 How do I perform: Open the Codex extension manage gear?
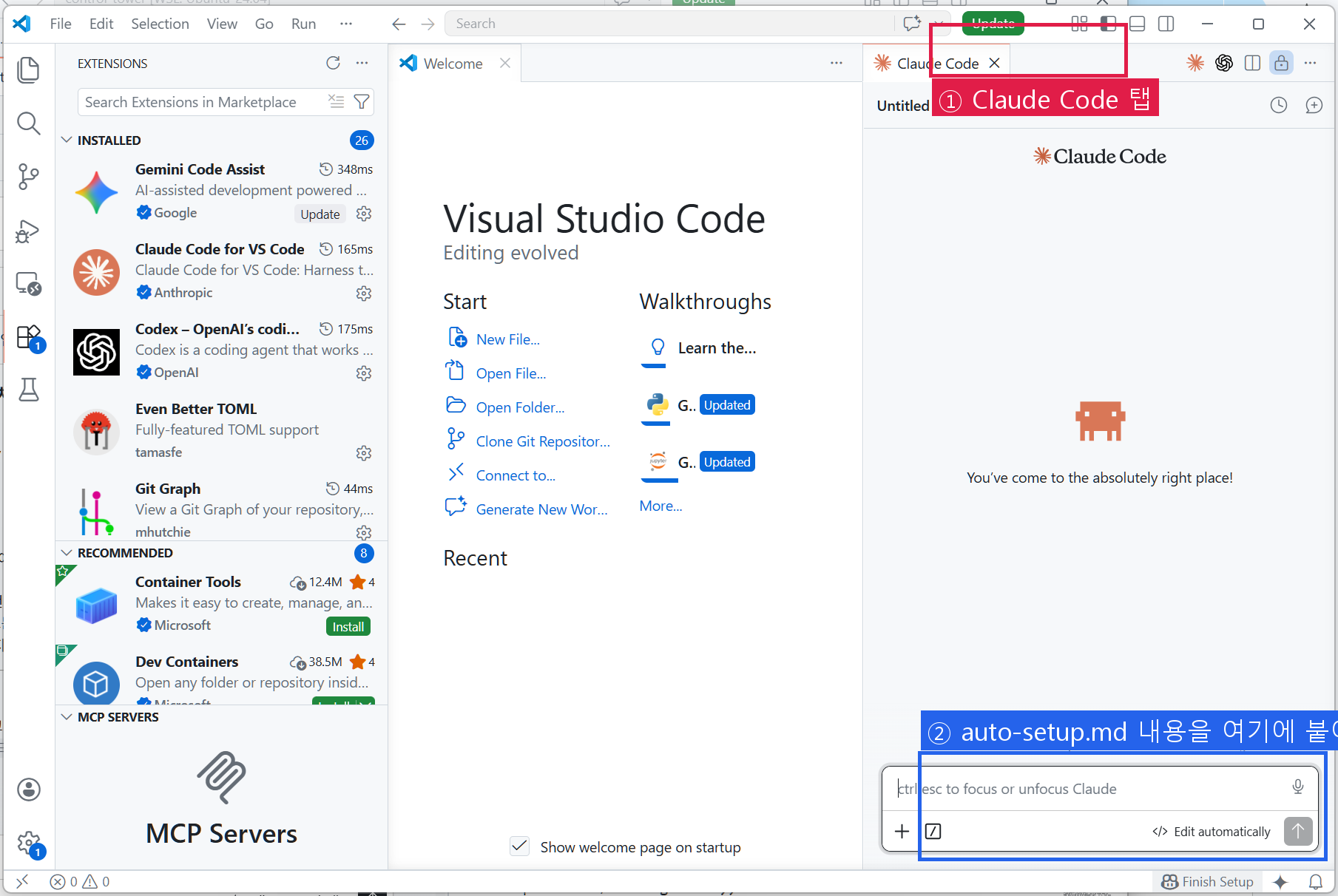point(364,373)
